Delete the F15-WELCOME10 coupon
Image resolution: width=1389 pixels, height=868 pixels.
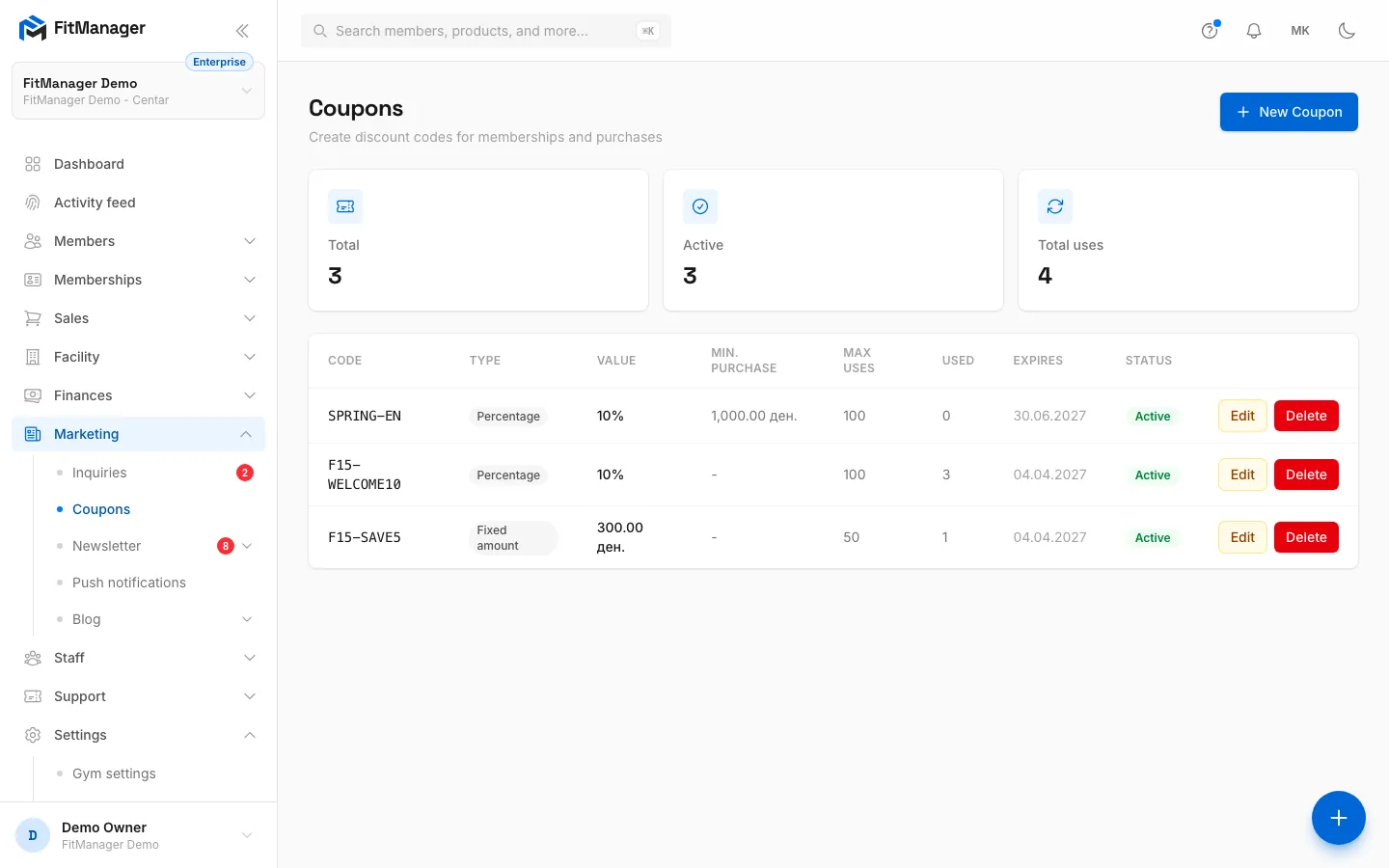pyautogui.click(x=1306, y=475)
